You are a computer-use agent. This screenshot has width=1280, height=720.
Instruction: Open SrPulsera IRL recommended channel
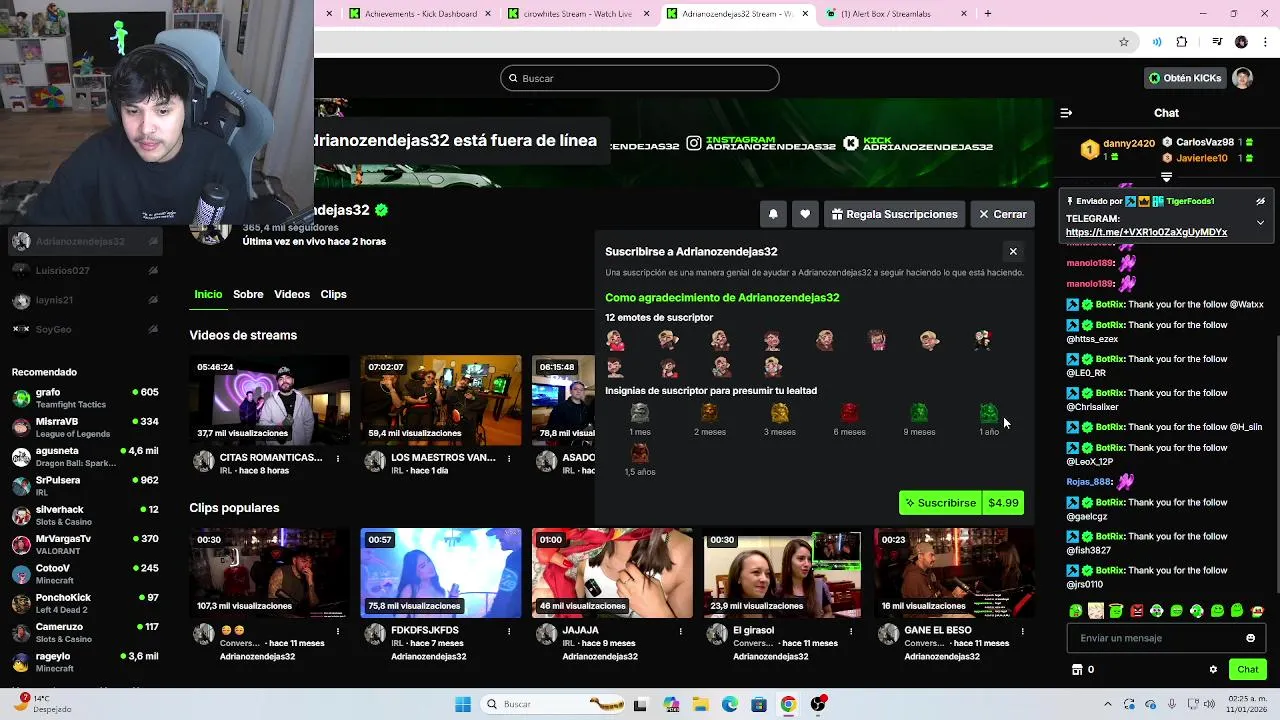click(85, 486)
